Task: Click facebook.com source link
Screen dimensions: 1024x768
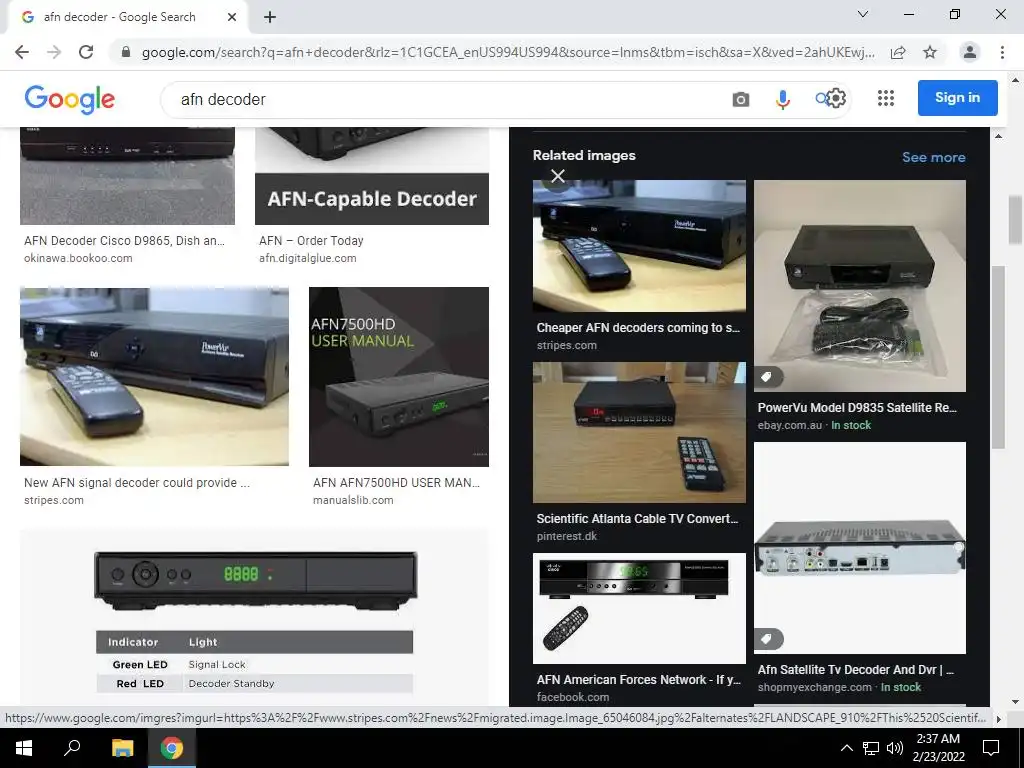Action: pyautogui.click(x=573, y=697)
